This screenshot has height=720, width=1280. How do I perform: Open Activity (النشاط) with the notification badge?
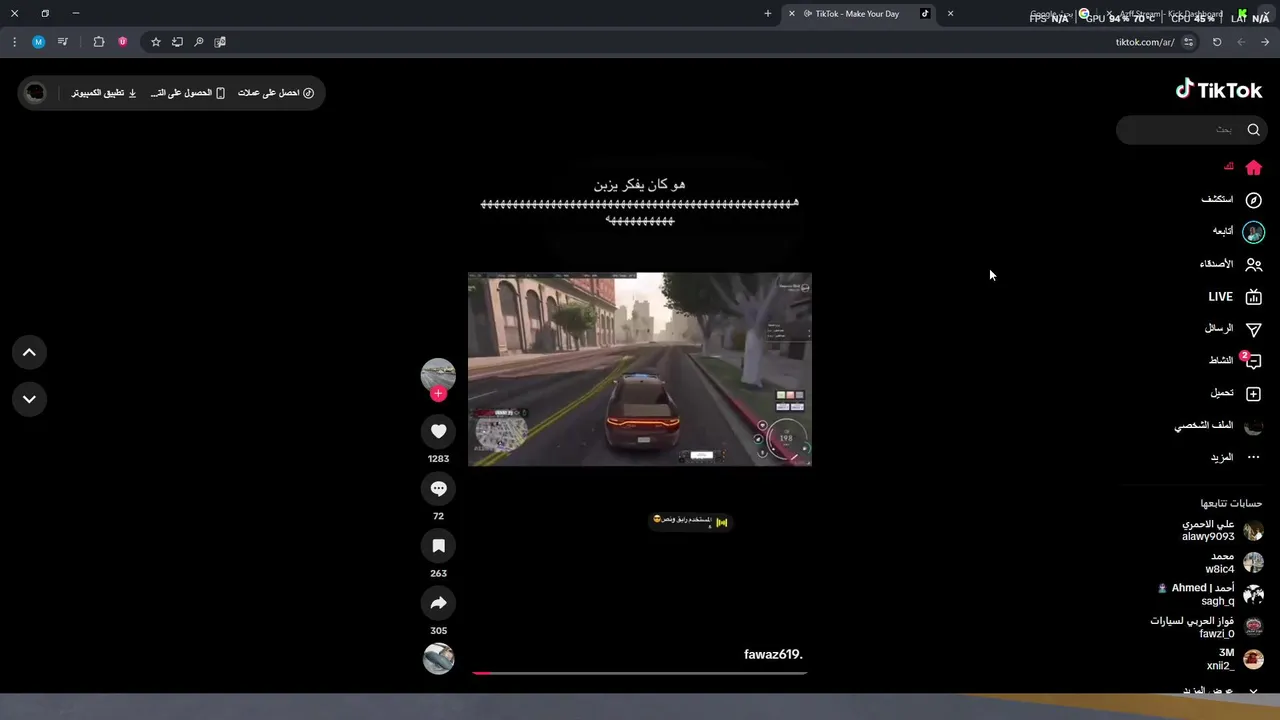pyautogui.click(x=1235, y=361)
